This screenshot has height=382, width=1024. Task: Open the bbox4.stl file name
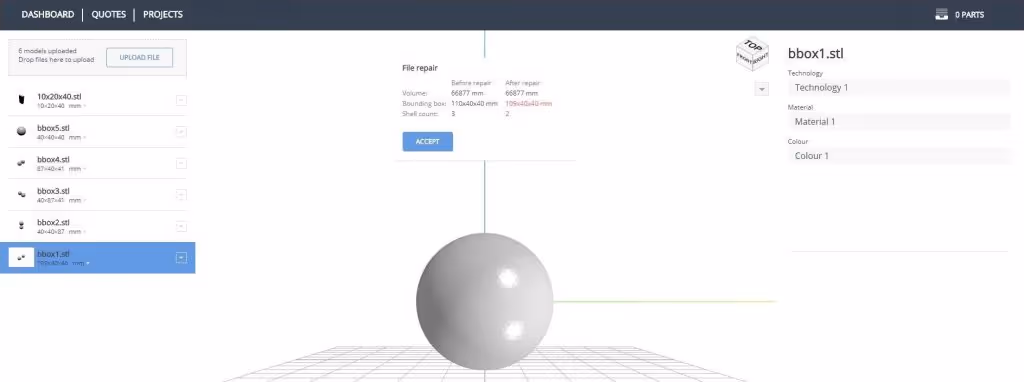pos(54,159)
